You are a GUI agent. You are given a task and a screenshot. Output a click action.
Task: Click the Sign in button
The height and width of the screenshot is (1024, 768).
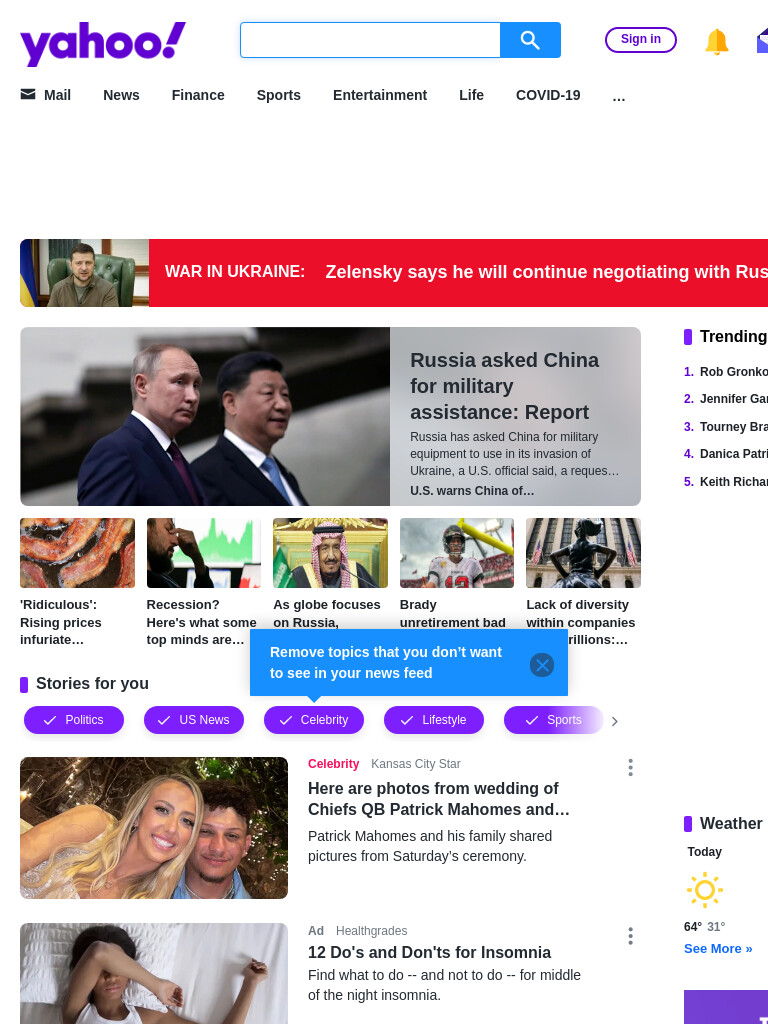641,39
